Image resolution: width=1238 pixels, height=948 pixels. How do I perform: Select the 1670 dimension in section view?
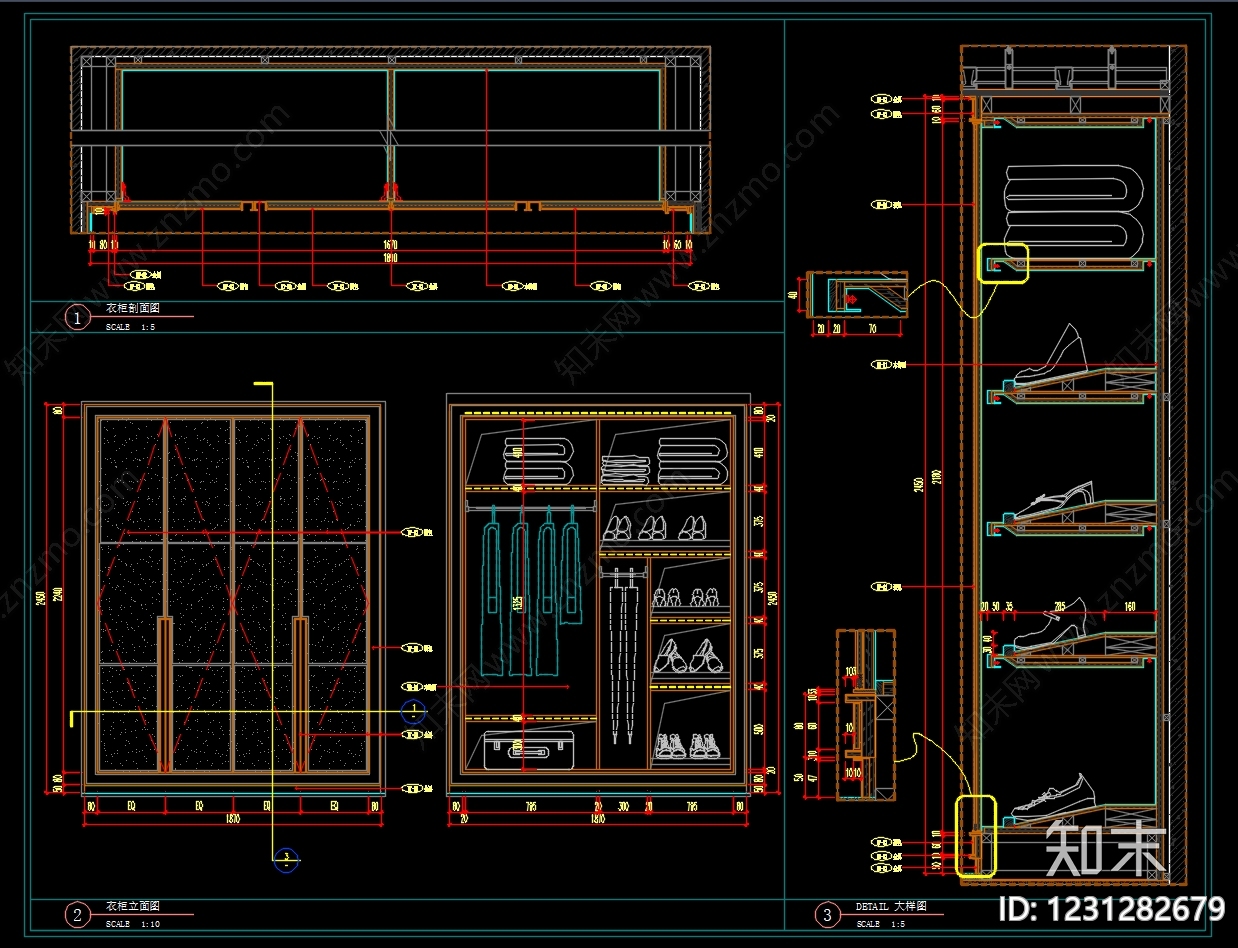(x=390, y=244)
